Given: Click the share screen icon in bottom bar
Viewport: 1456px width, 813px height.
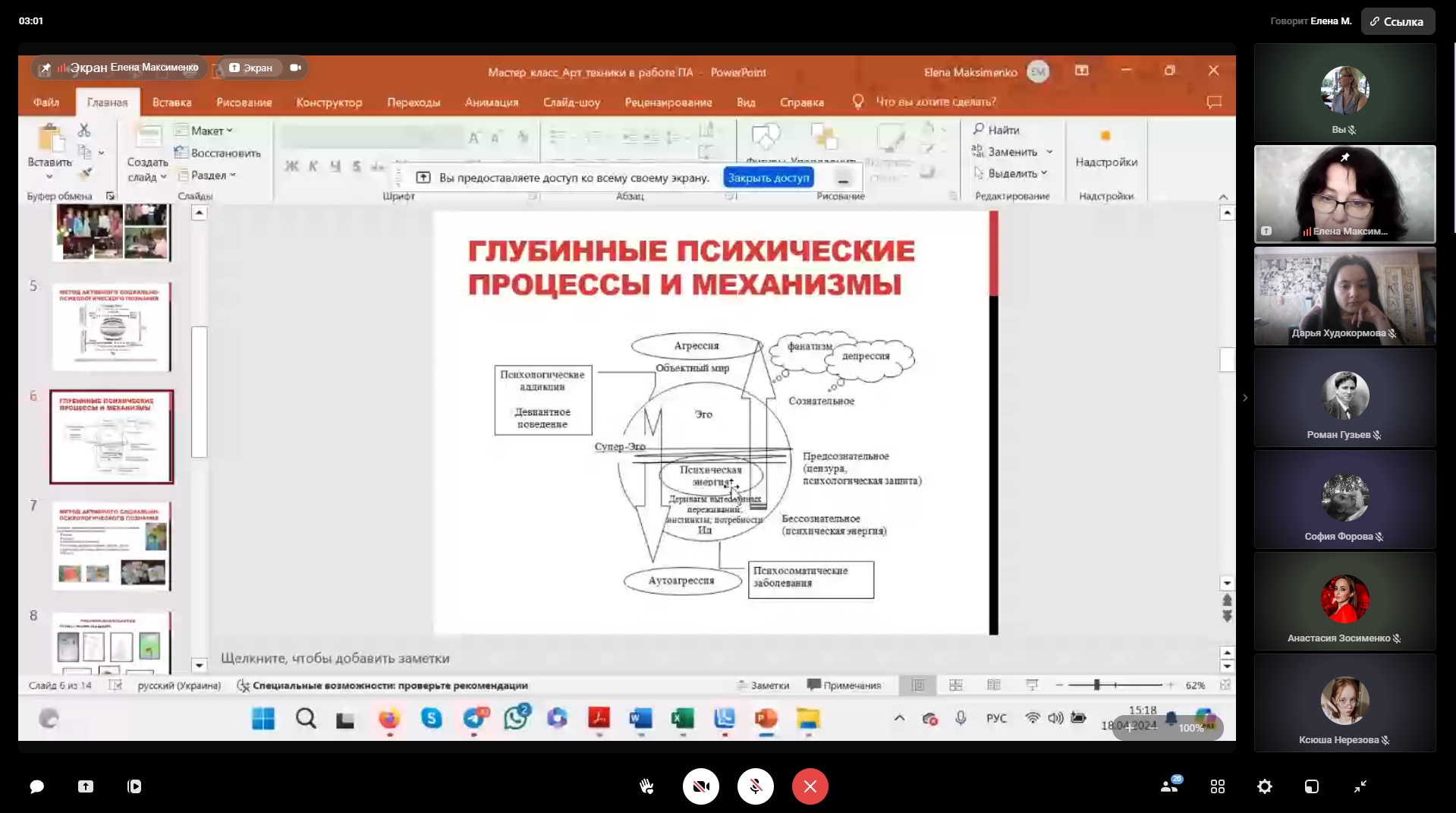Looking at the screenshot, I should point(86,786).
